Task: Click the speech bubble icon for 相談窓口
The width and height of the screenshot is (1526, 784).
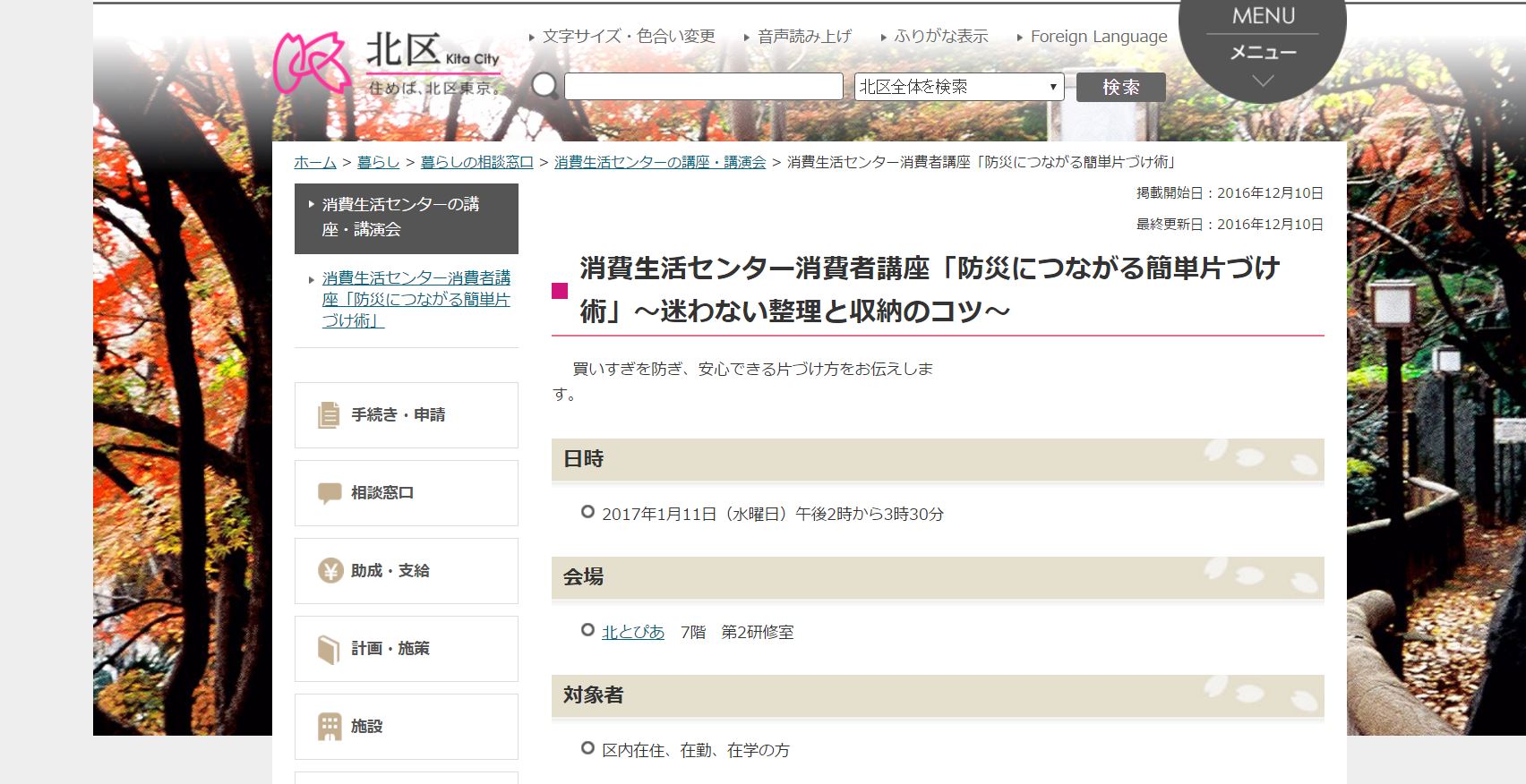Action: [x=329, y=493]
